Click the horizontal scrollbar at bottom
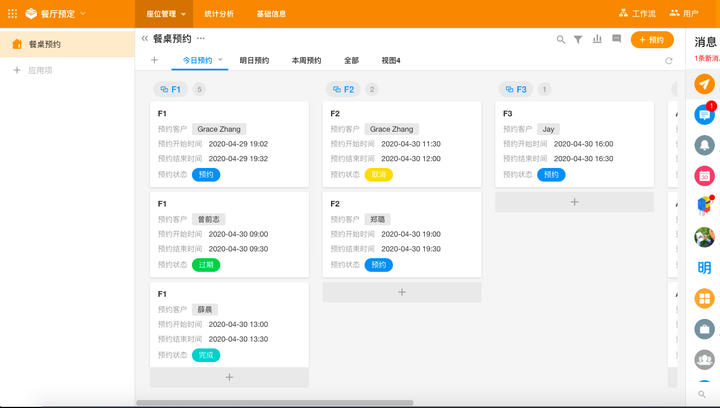The image size is (720, 408). 275,403
